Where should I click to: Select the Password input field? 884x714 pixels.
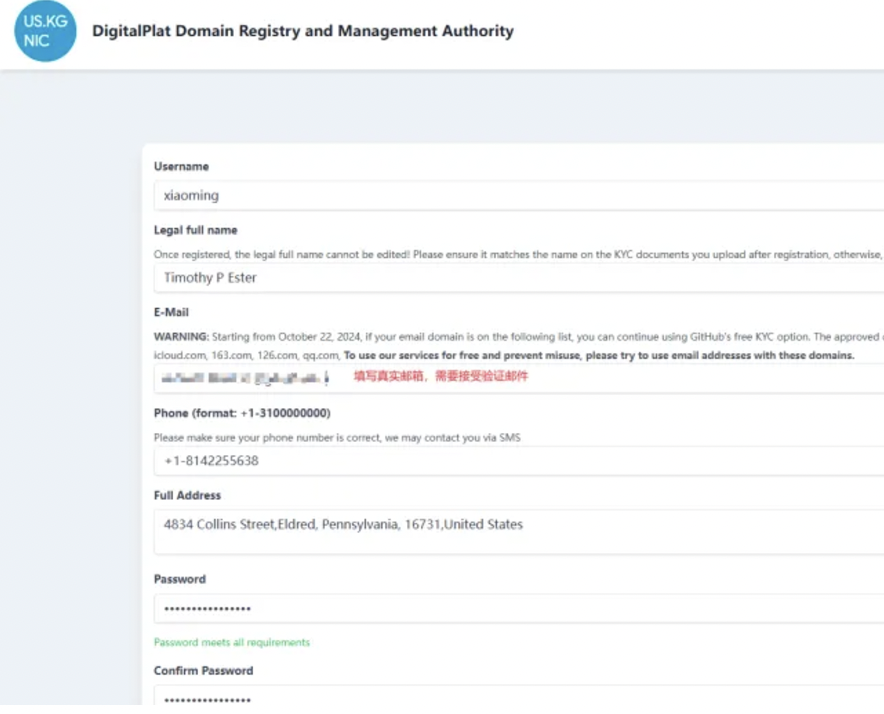point(519,609)
